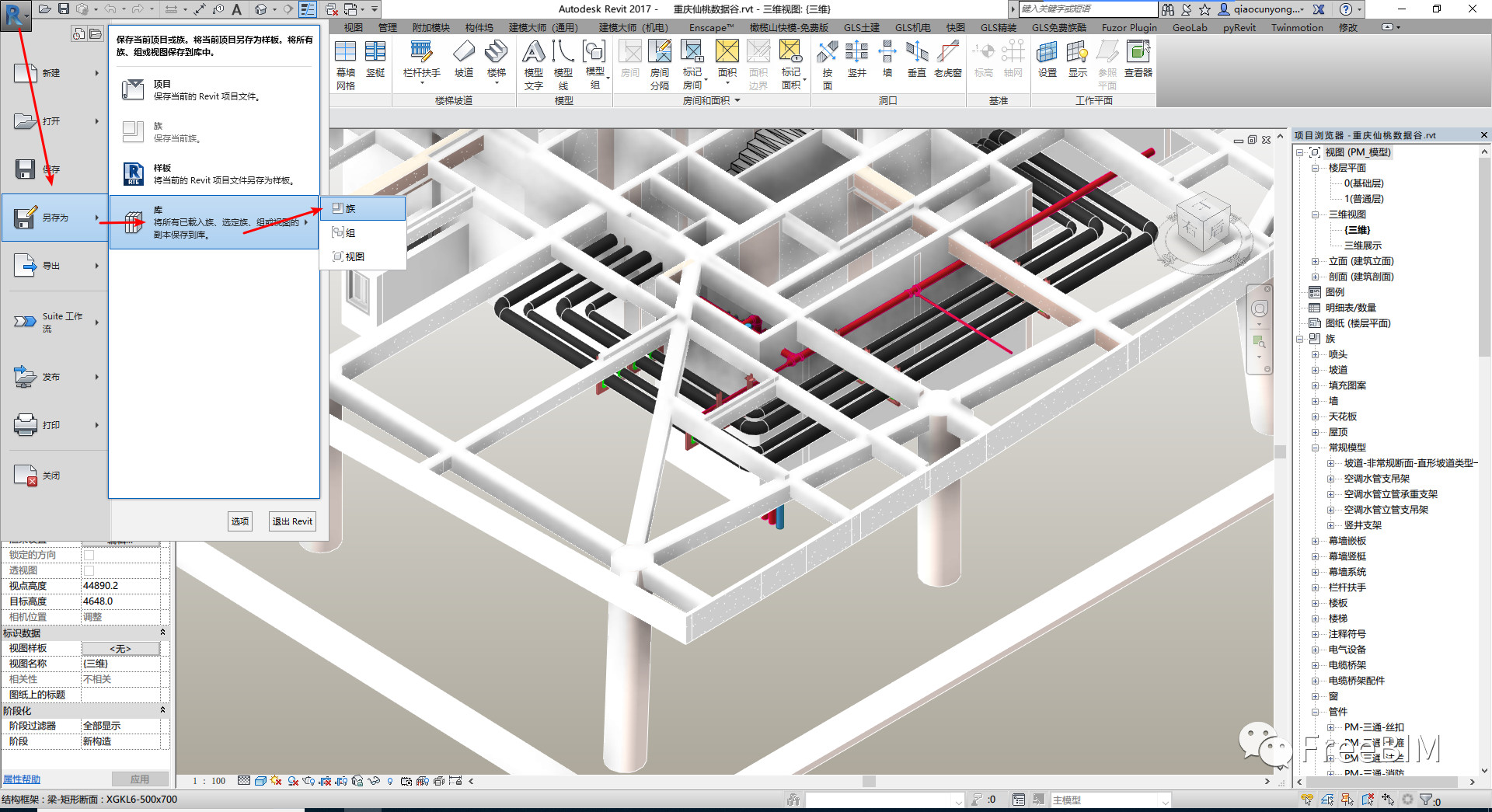
Task: Open the Export (导出) submenu
Action: (x=54, y=266)
